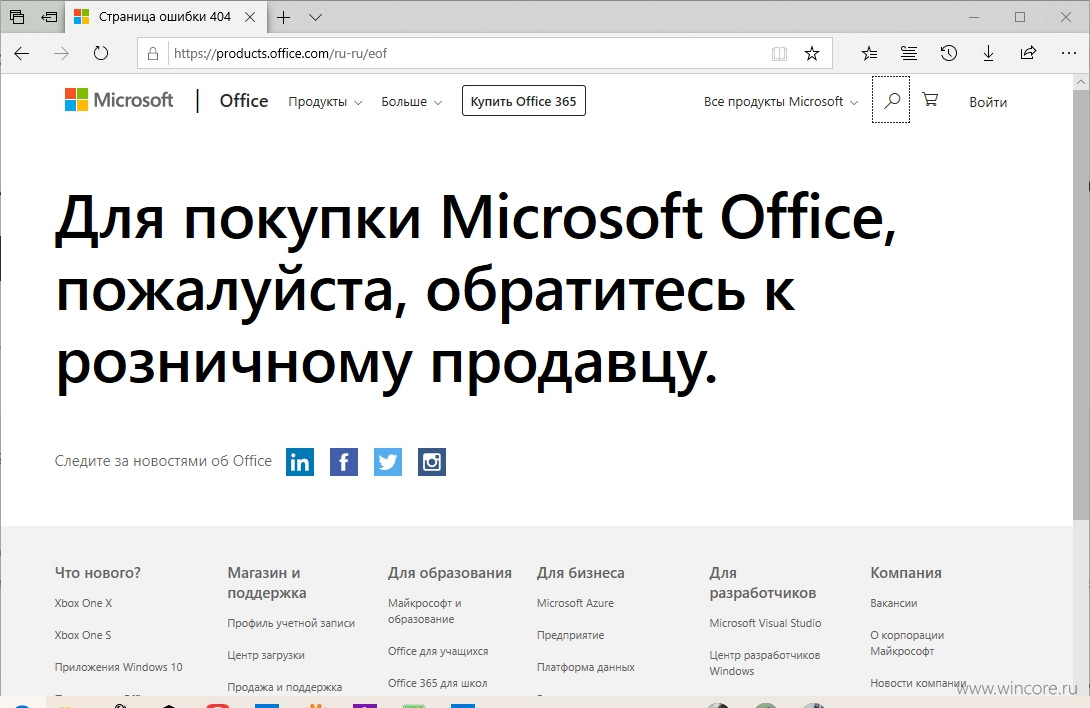Screen dimensions: 1090x708
Task: Open the Reading list icon
Action: [909, 54]
